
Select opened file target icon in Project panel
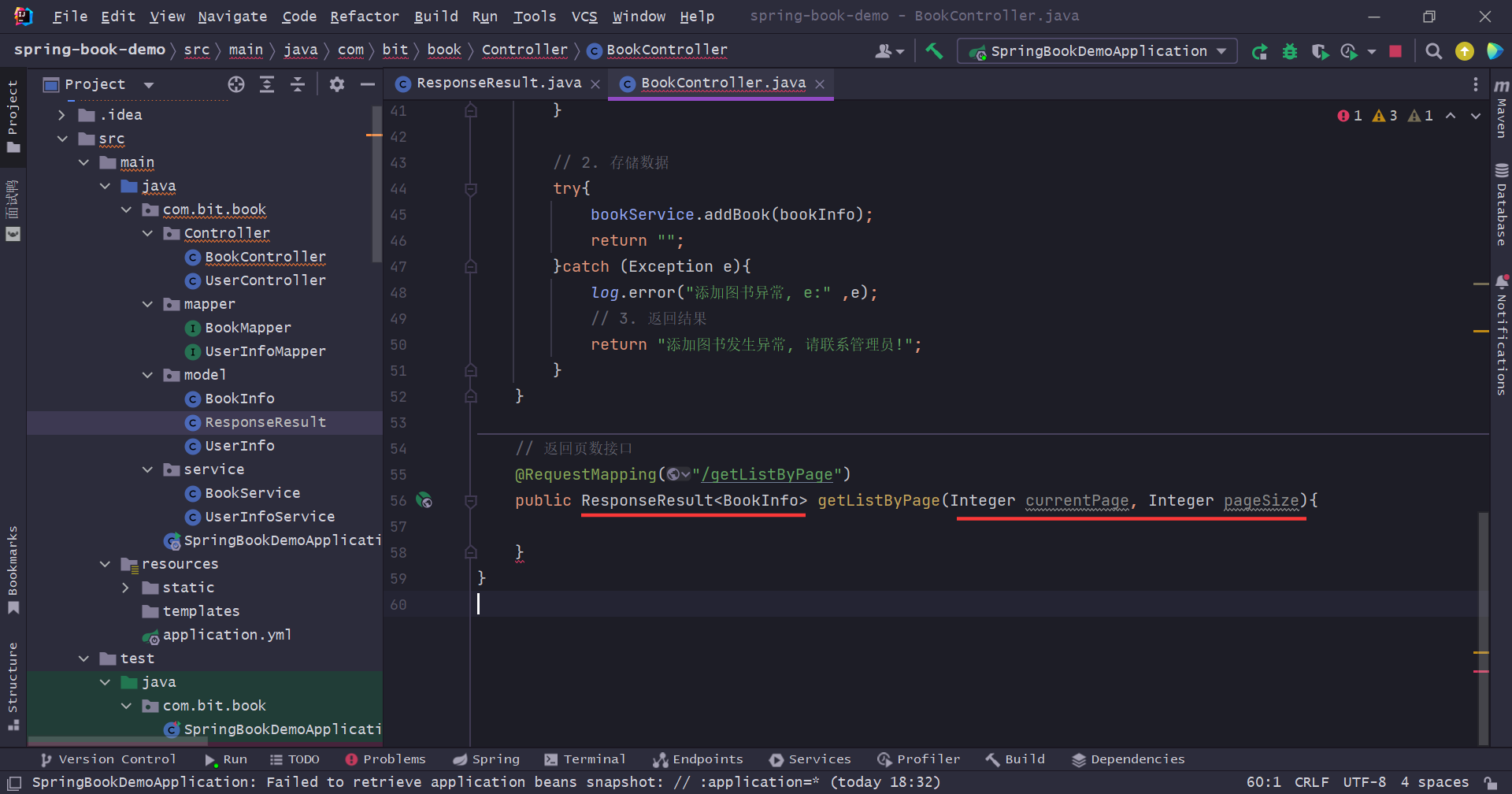tap(236, 84)
